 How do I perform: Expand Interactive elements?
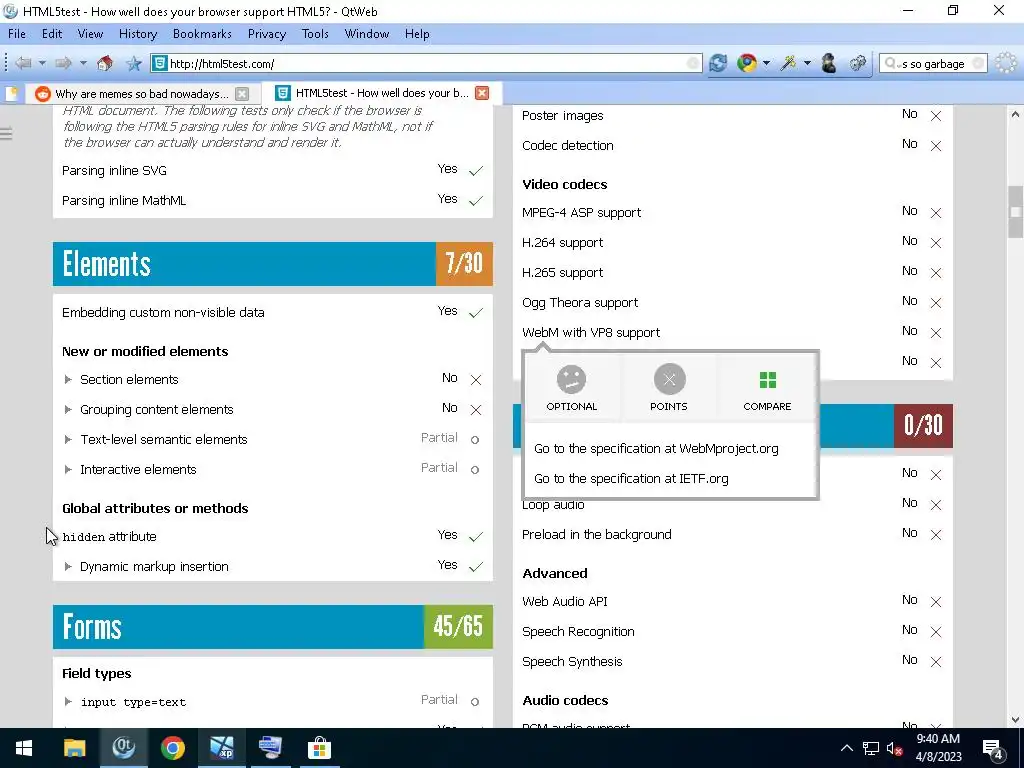pyautogui.click(x=68, y=470)
